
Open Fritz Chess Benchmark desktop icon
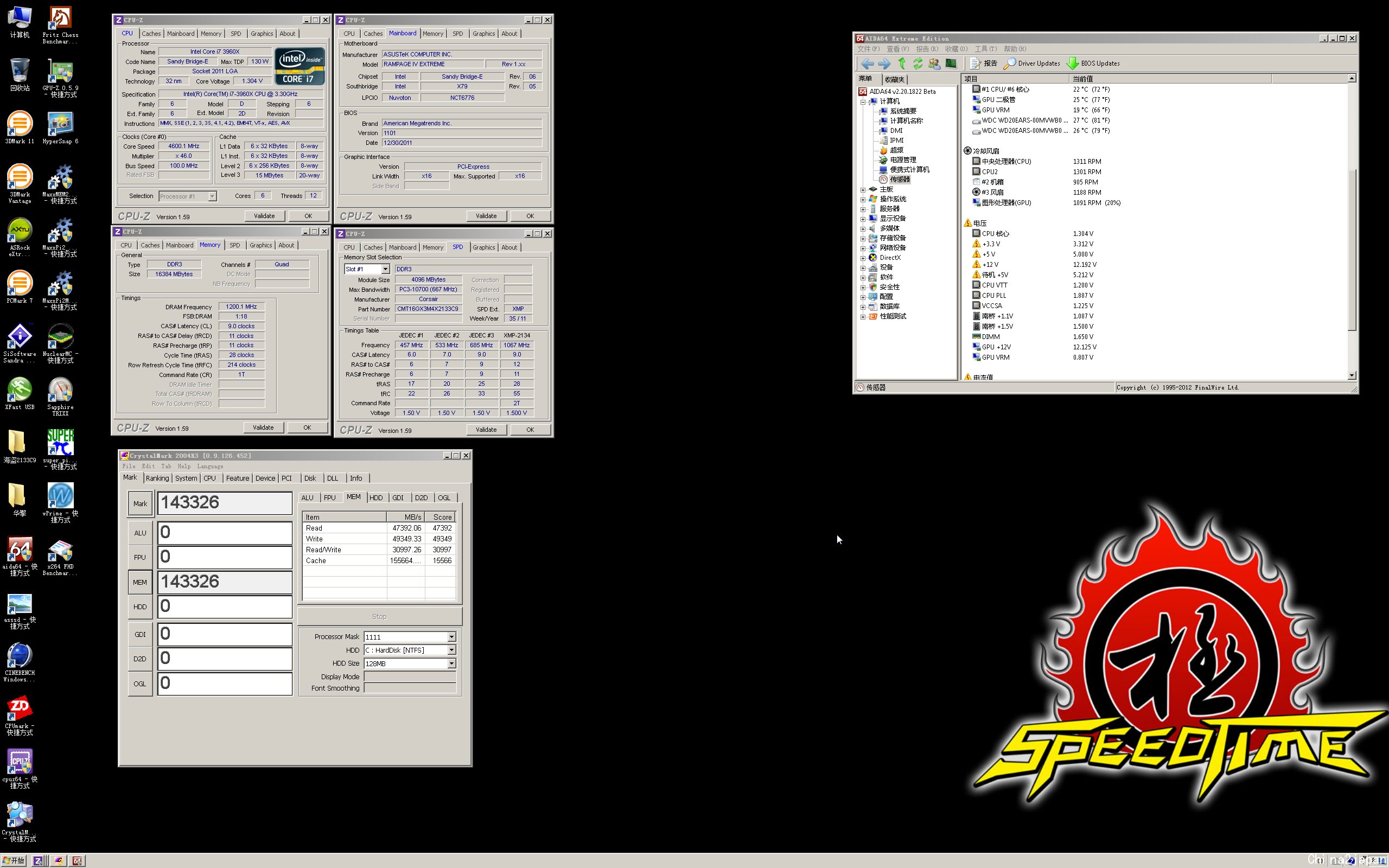click(60, 25)
